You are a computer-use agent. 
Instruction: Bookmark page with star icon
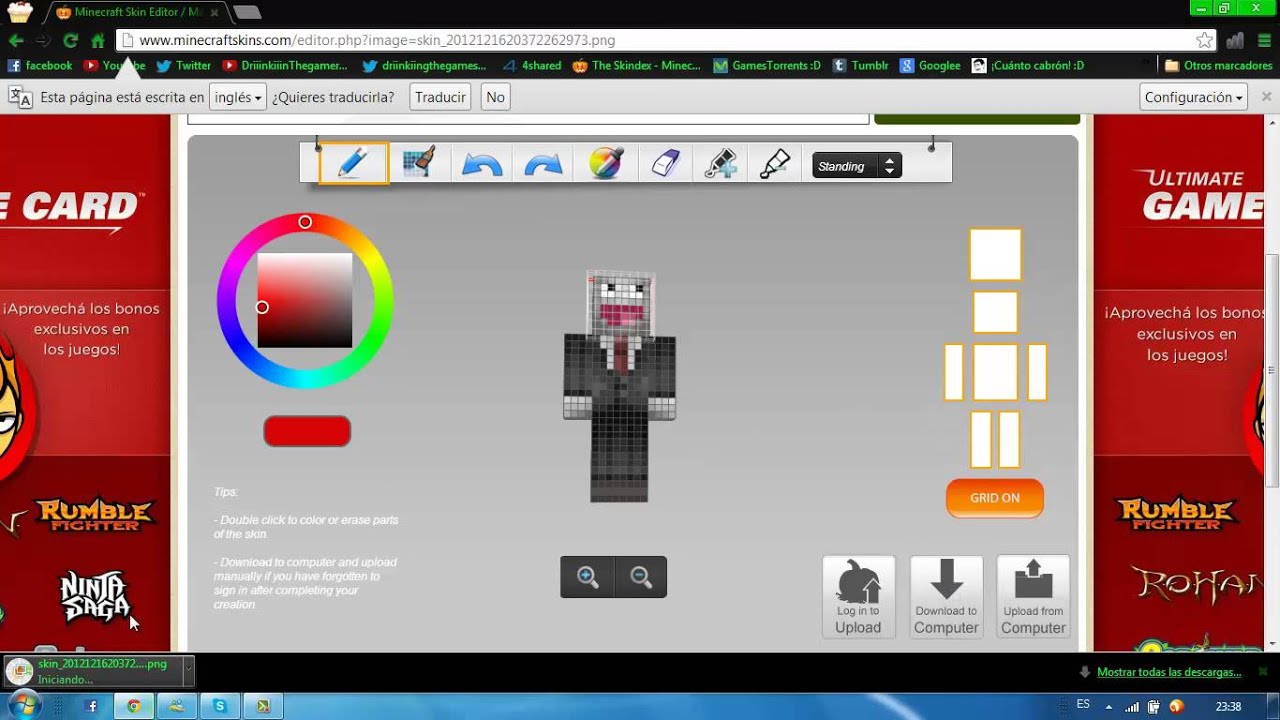(1204, 41)
